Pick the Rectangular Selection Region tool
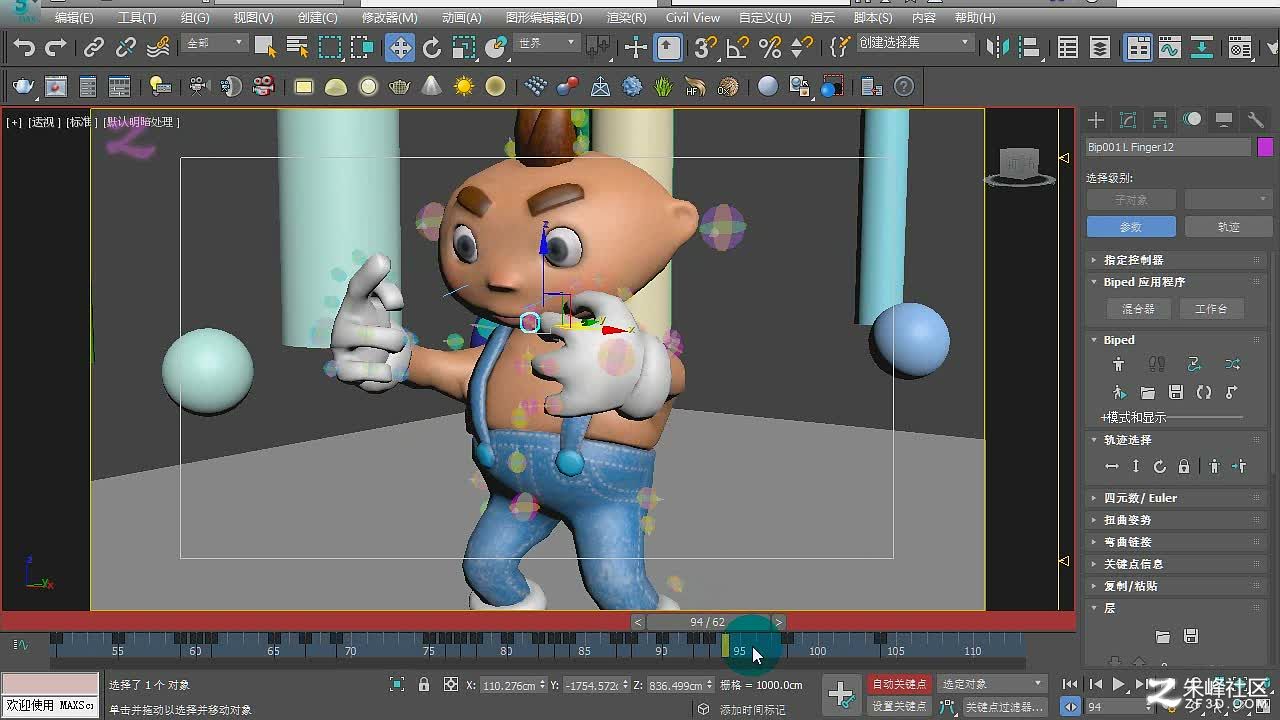1280x720 pixels. 330,47
